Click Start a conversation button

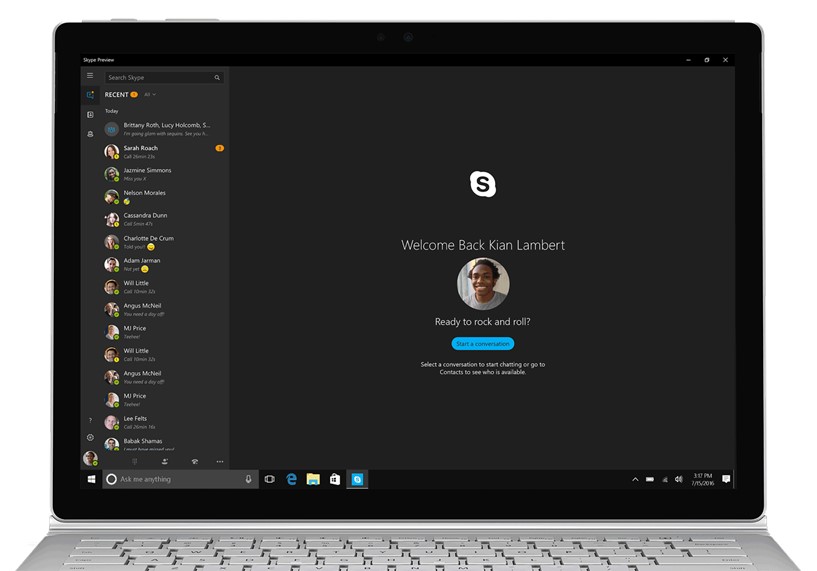pos(482,344)
